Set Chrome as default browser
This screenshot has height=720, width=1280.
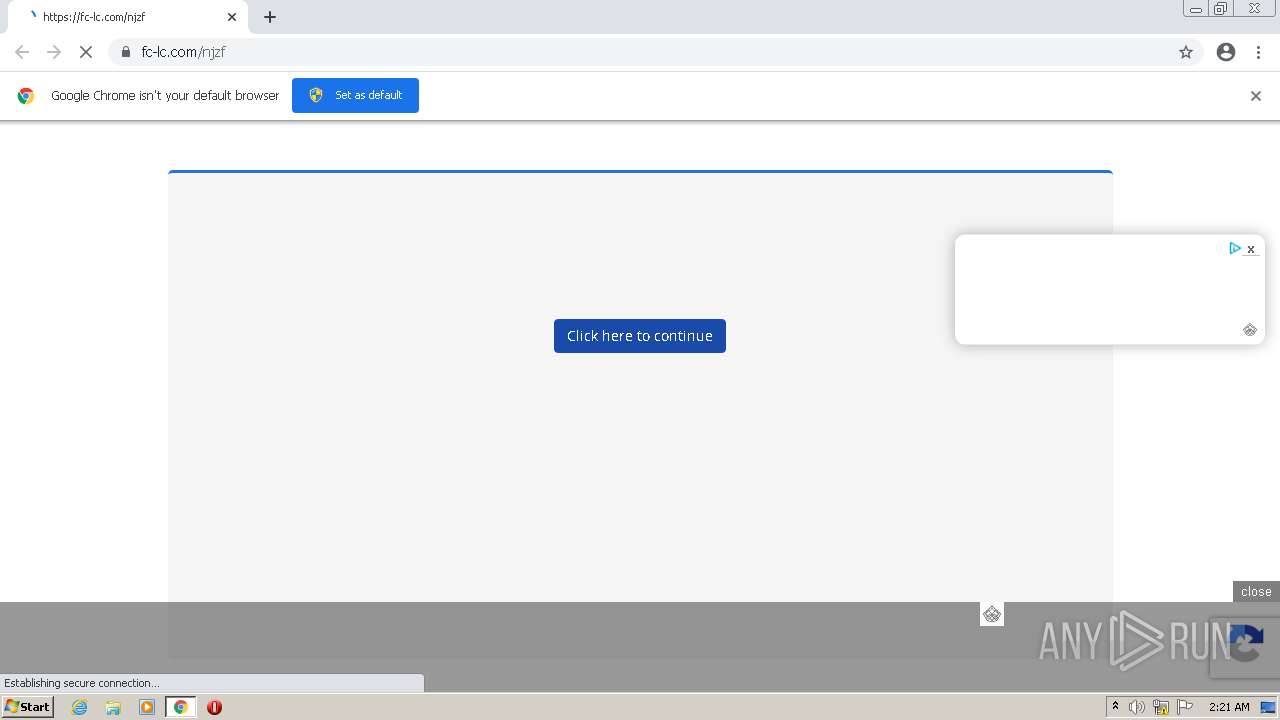355,95
